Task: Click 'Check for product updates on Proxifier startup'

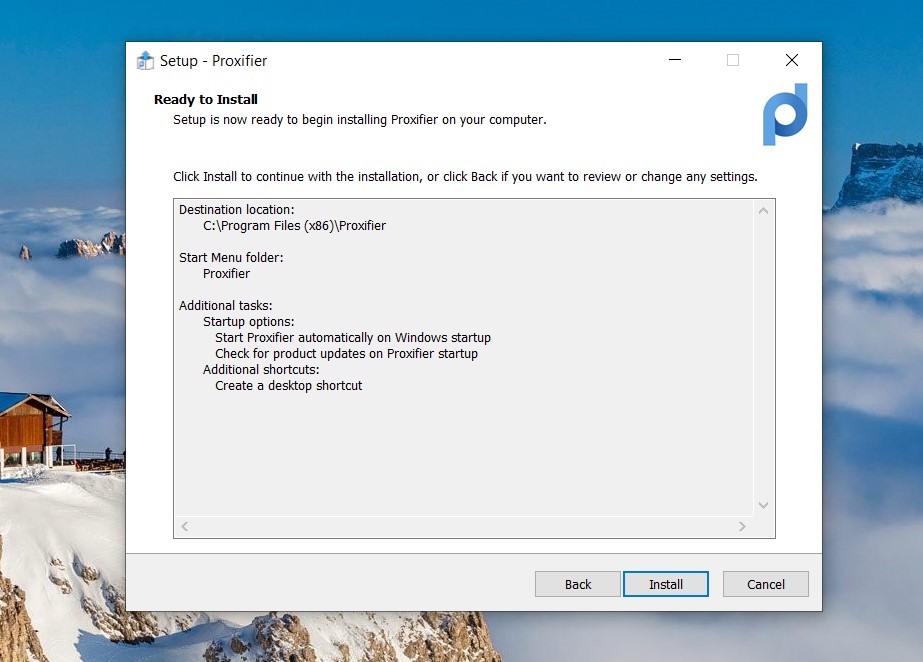Action: pyautogui.click(x=346, y=354)
